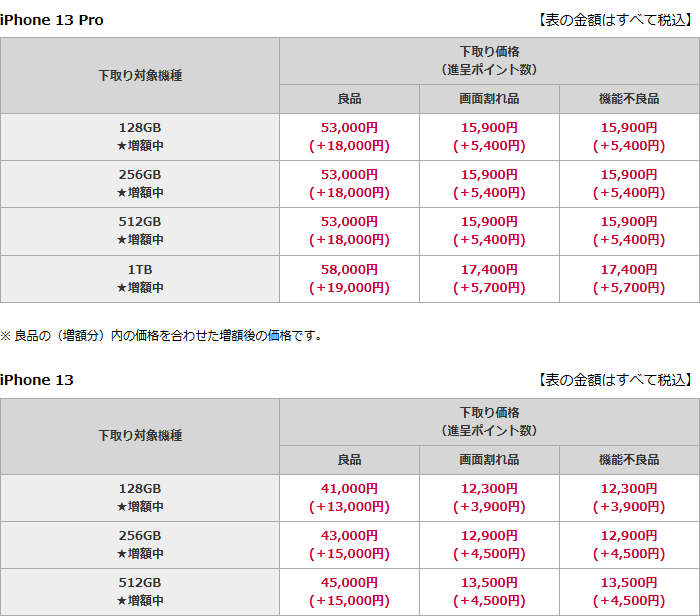Click 13,500円 under 画面割れ品 column
This screenshot has height=616, width=700.
point(489,583)
